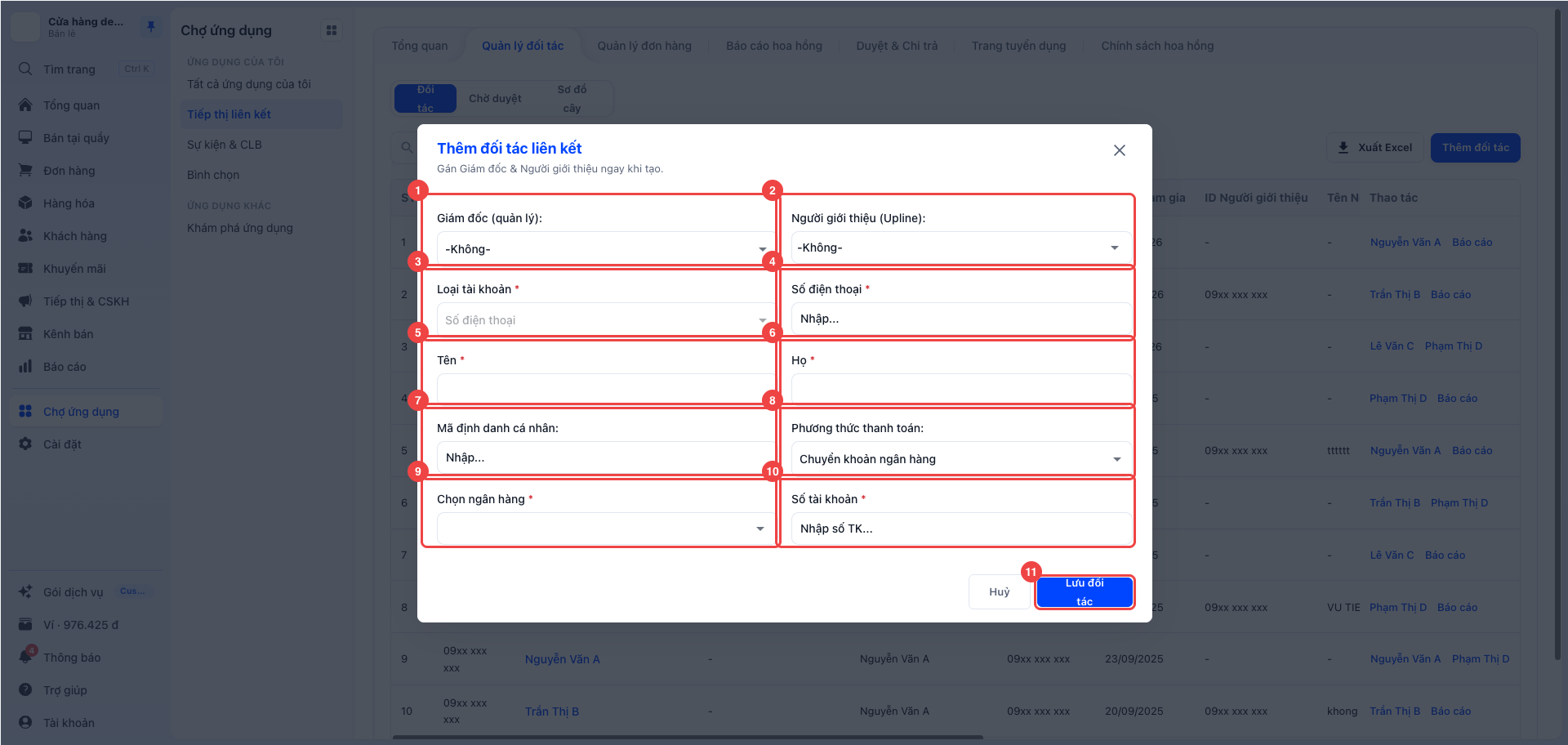
Task: Expand the Phương thức thanh toán dropdown
Action: [961, 458]
